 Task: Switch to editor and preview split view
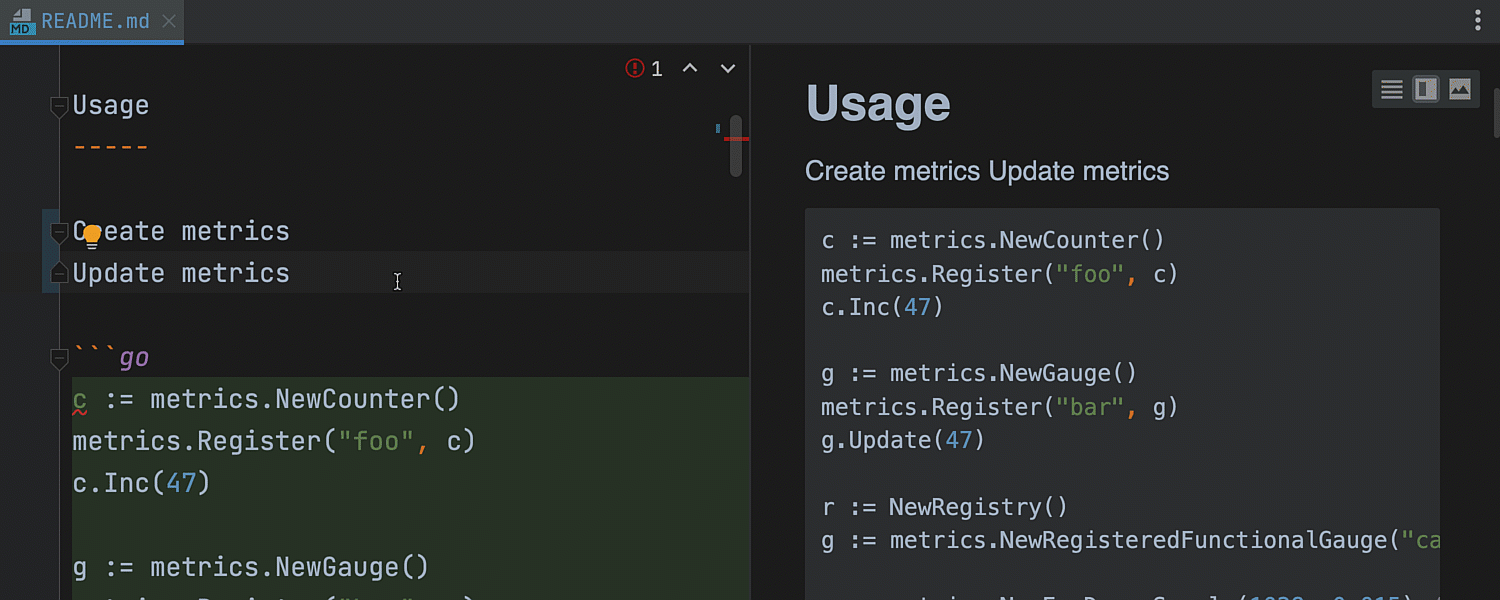pos(1426,90)
